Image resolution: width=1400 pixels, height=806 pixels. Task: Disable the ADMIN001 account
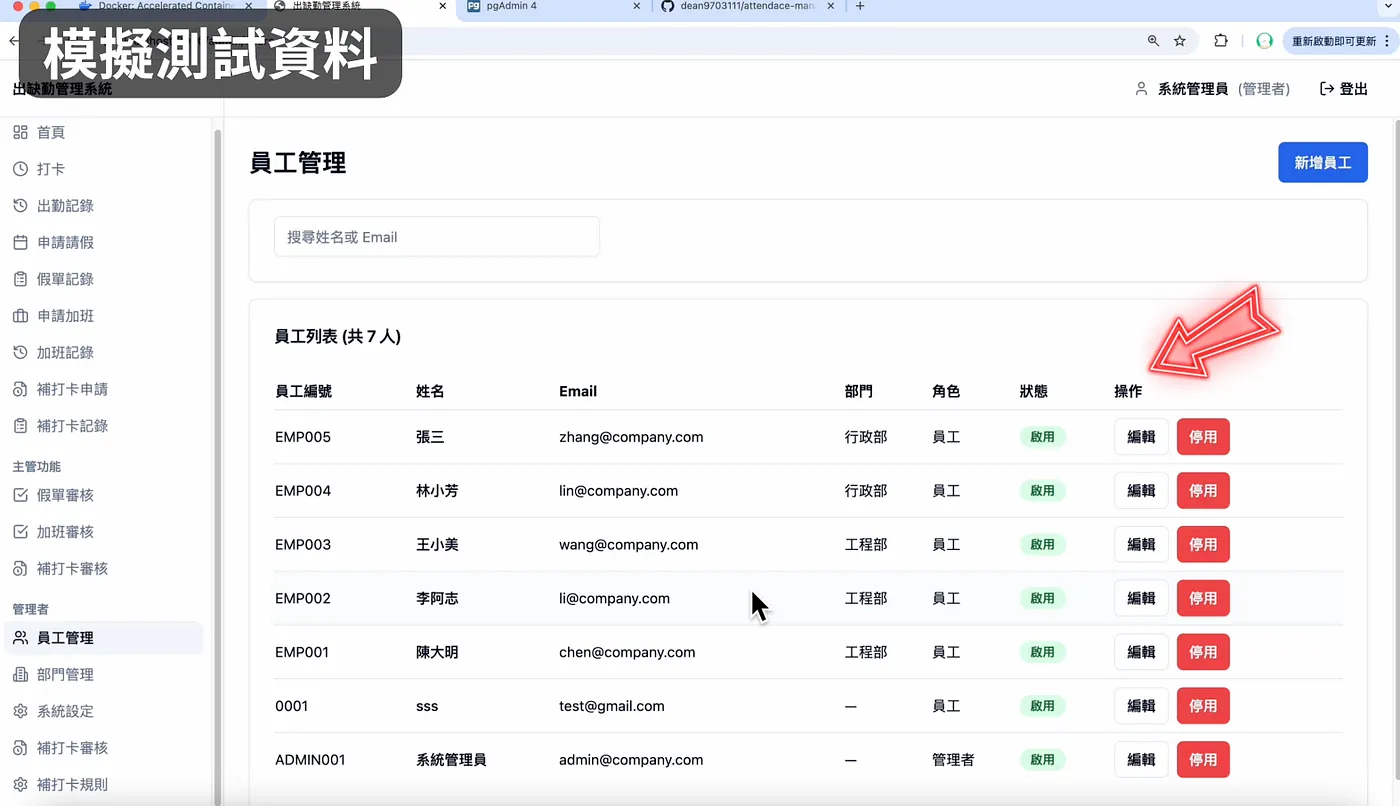click(1203, 760)
